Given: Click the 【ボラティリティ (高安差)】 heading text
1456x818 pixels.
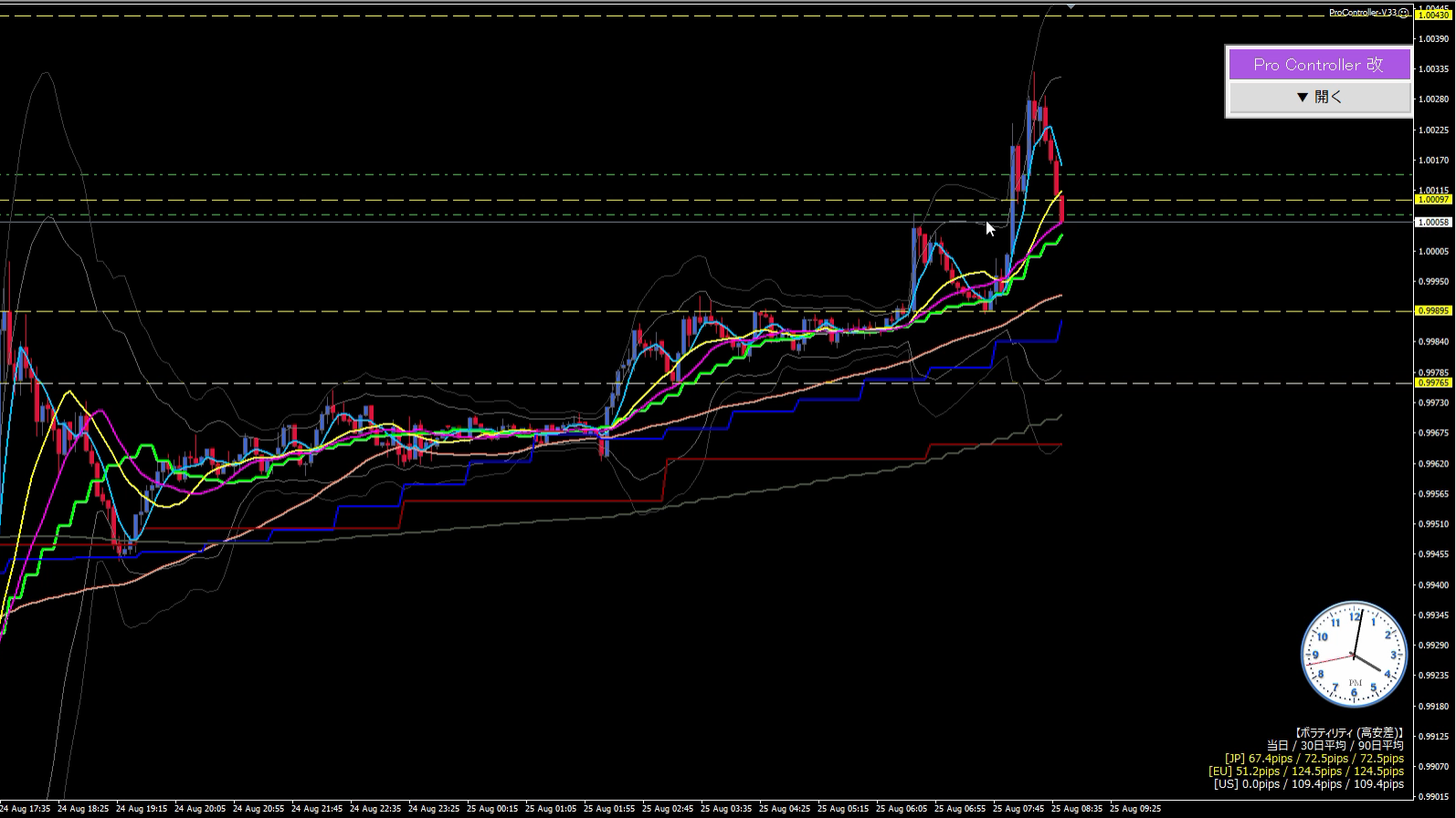Looking at the screenshot, I should [1348, 733].
